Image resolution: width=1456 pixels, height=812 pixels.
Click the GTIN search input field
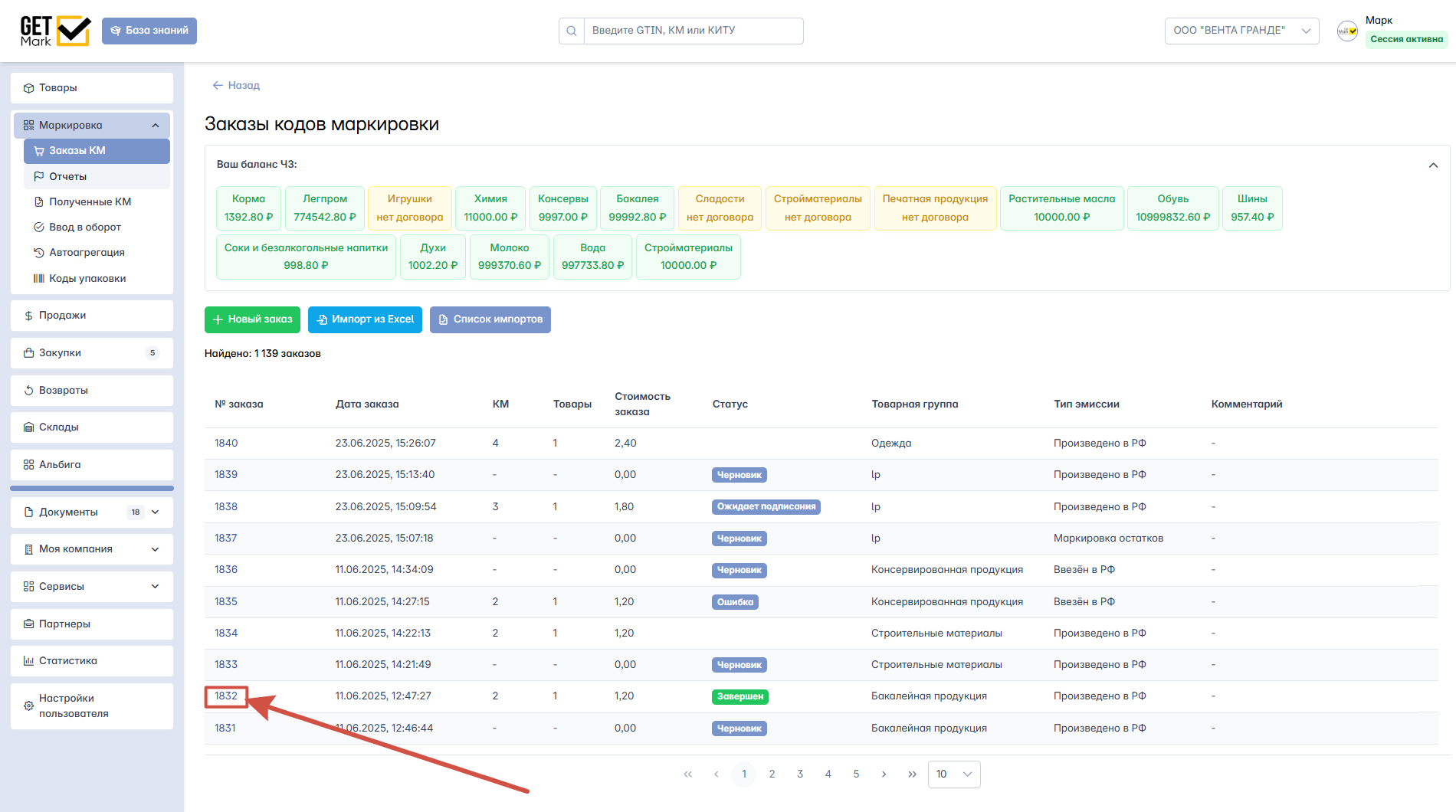(x=693, y=31)
